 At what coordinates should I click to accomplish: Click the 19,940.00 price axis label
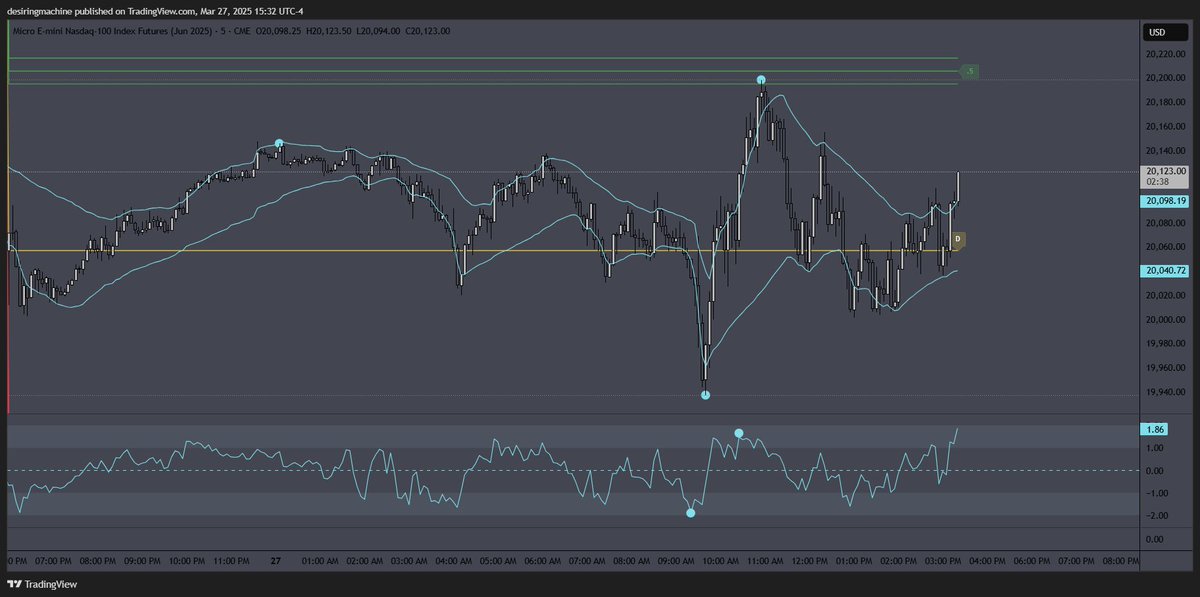point(1167,392)
